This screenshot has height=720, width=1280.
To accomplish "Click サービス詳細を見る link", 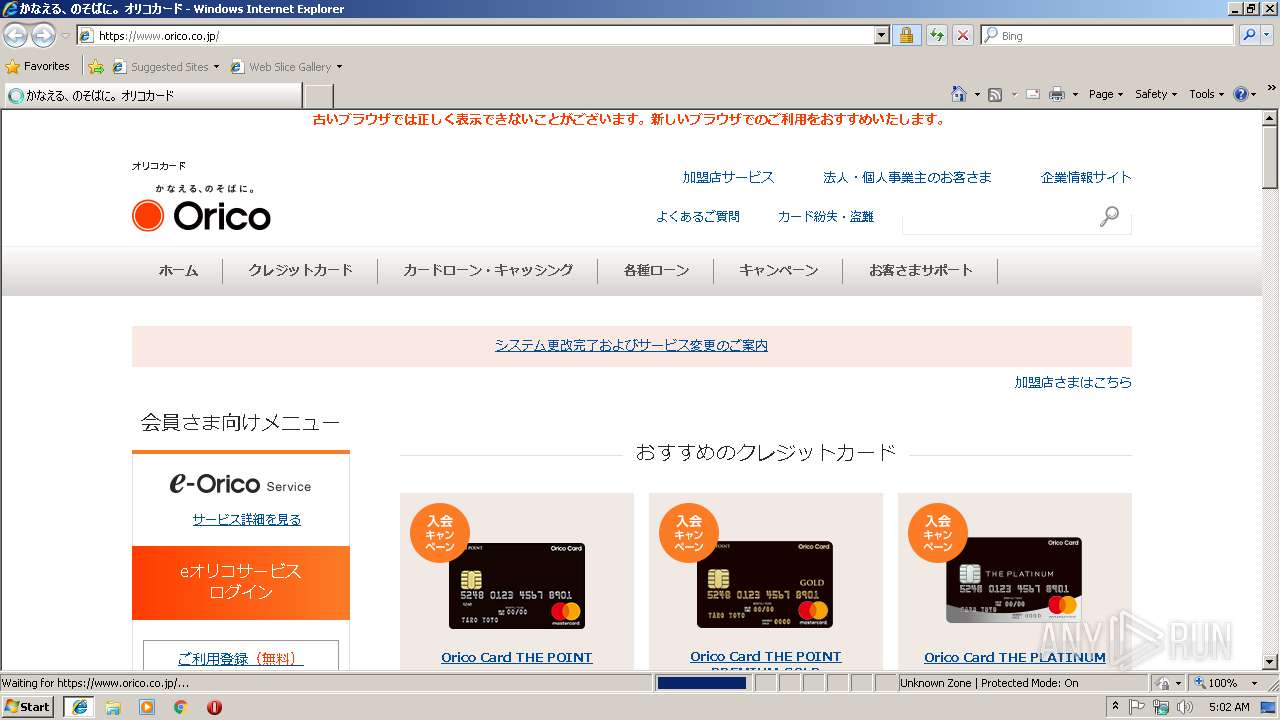I will tap(246, 519).
